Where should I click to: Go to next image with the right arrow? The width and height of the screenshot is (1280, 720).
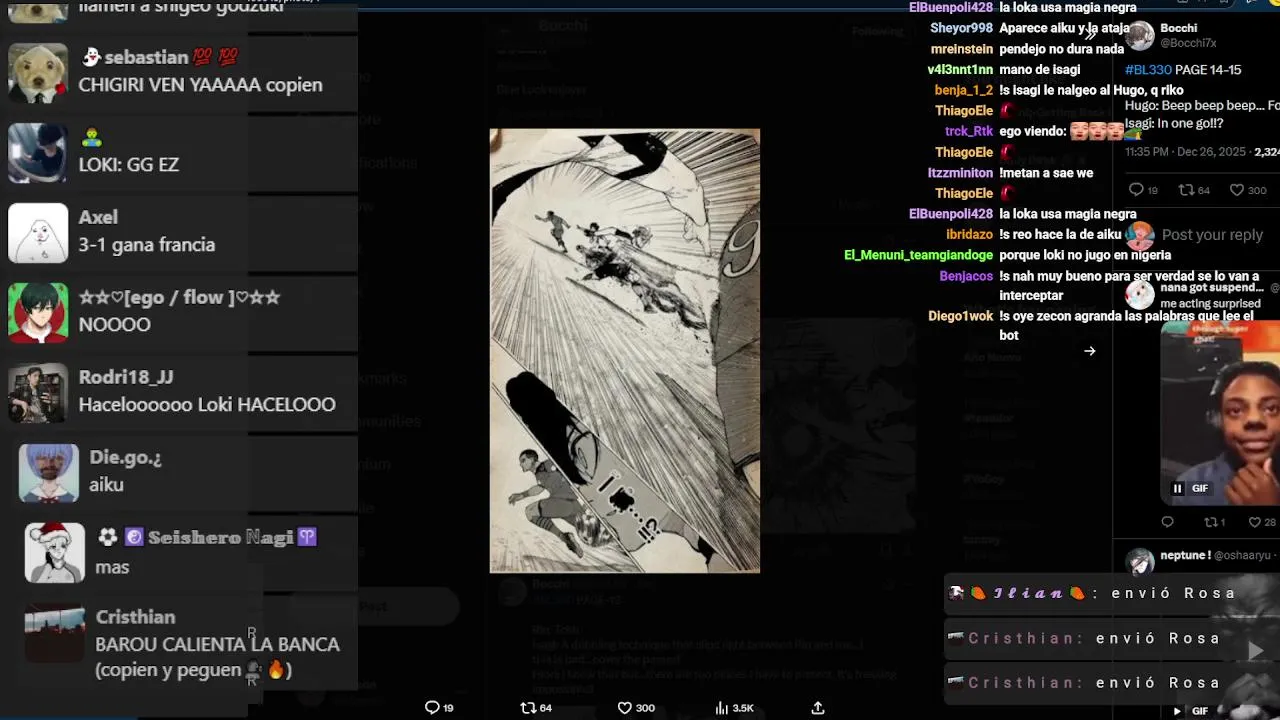point(1090,351)
